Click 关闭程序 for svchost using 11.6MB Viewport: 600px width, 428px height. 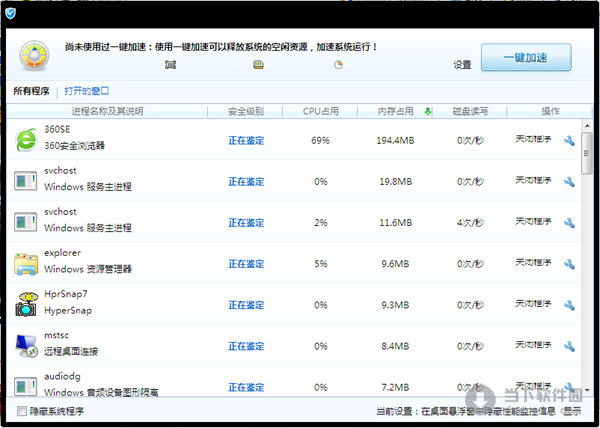533,221
